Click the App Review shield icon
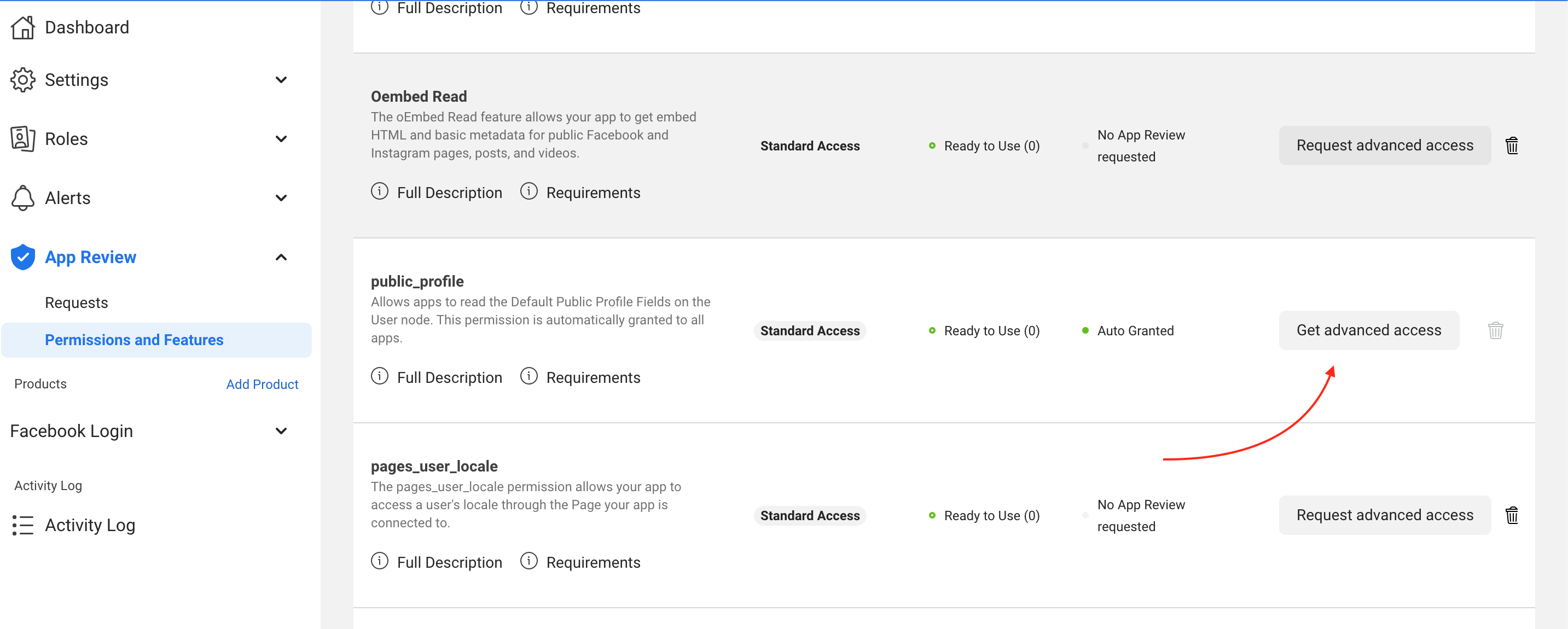 (23, 257)
